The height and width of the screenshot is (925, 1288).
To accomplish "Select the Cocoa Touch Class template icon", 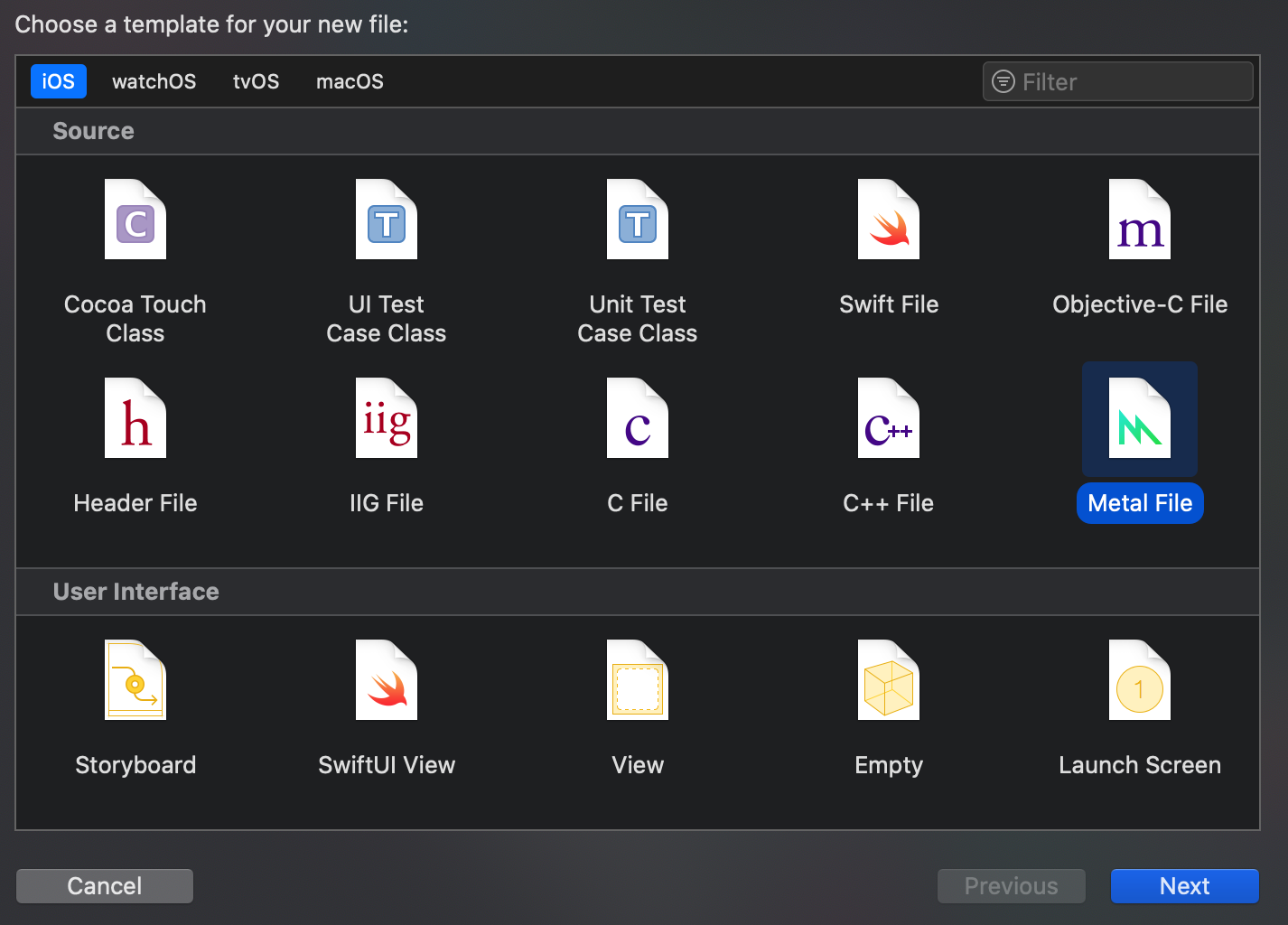I will pyautogui.click(x=135, y=220).
